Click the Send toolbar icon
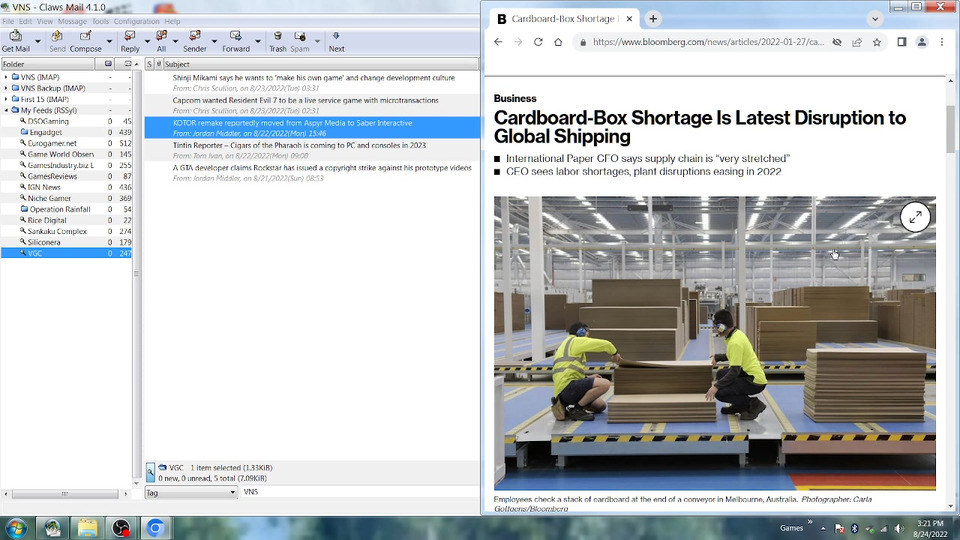Viewport: 960px width, 540px height. point(57,41)
